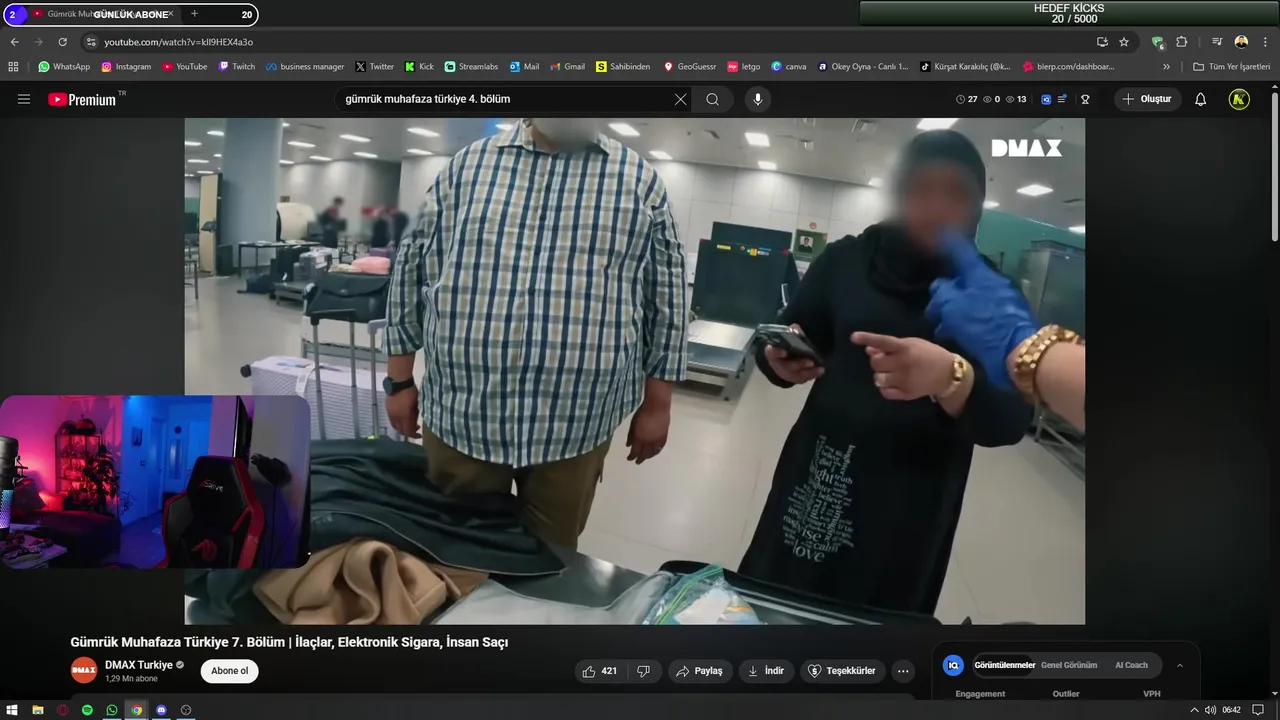Screen dimensions: 1280x720
Task: Click the address bar URL
Action: (x=179, y=42)
